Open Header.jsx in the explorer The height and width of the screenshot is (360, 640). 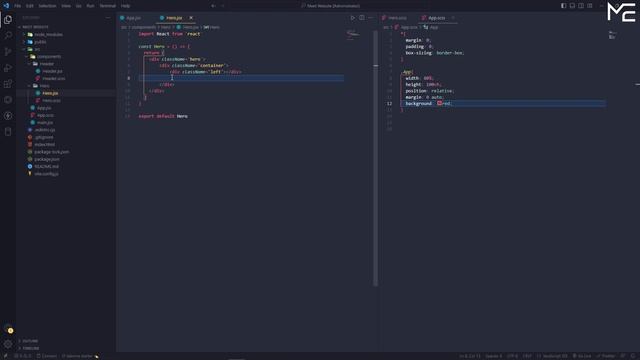[52, 71]
